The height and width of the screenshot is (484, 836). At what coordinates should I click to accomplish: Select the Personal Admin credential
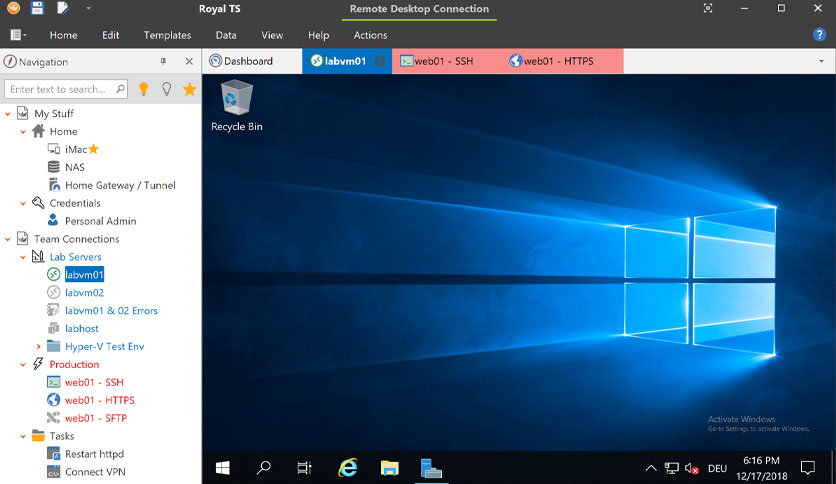(100, 221)
